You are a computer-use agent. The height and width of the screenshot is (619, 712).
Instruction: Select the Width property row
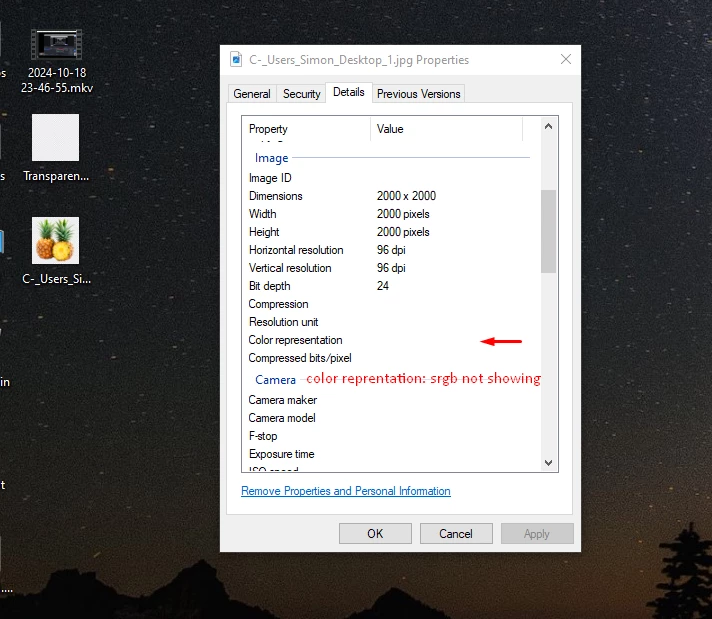[391, 214]
